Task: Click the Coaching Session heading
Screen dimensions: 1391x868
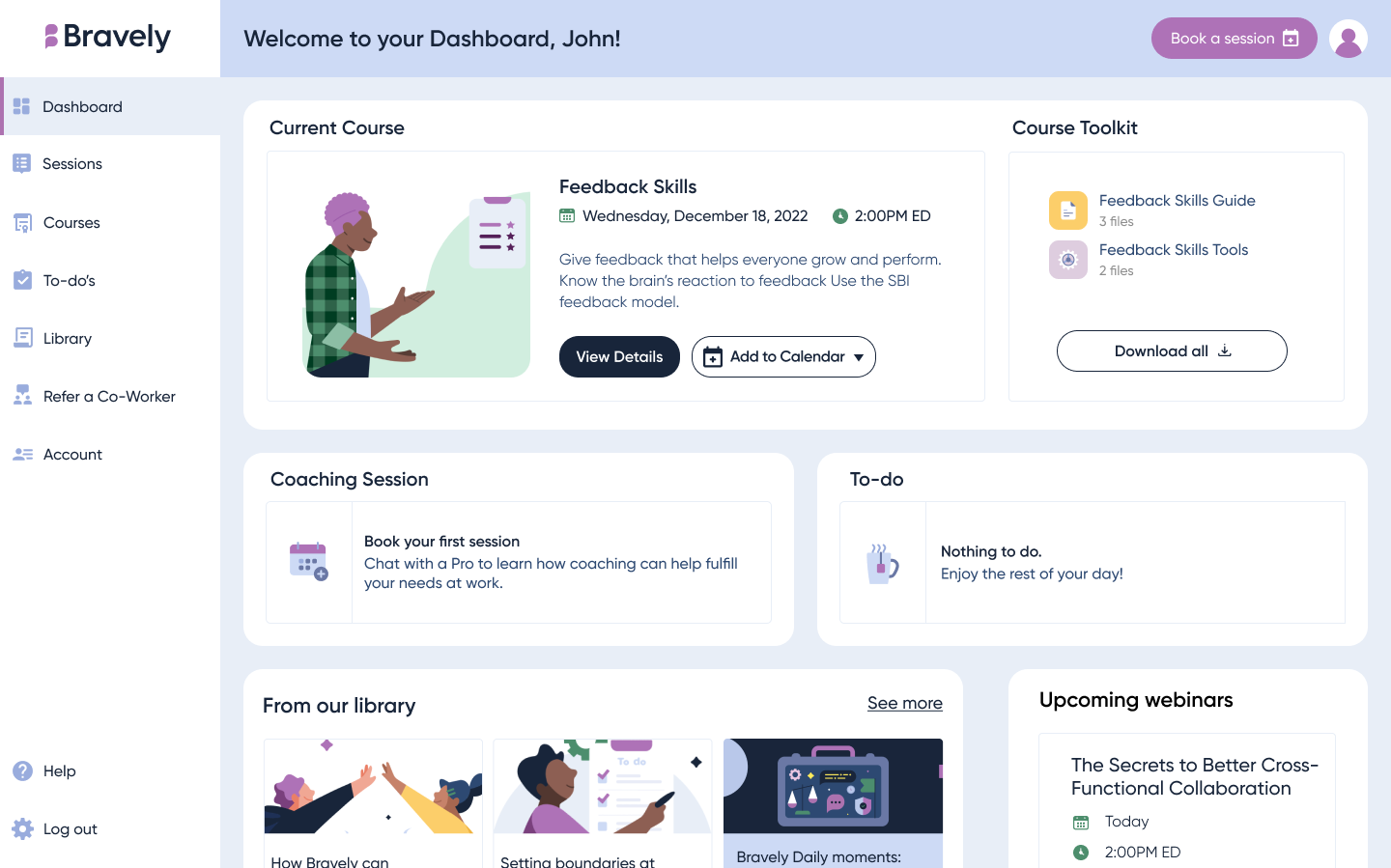Action: [x=350, y=480]
